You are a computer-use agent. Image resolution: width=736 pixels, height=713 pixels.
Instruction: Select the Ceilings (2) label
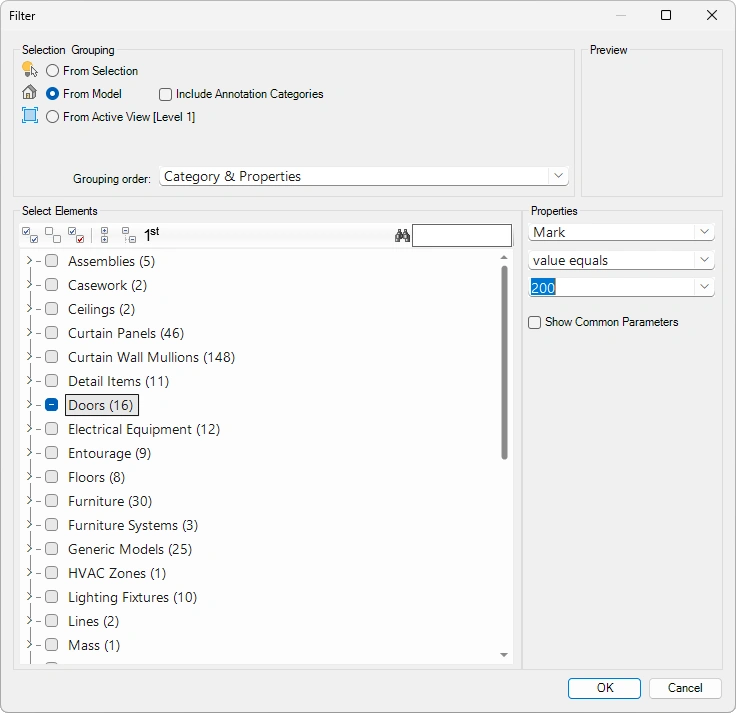click(101, 309)
